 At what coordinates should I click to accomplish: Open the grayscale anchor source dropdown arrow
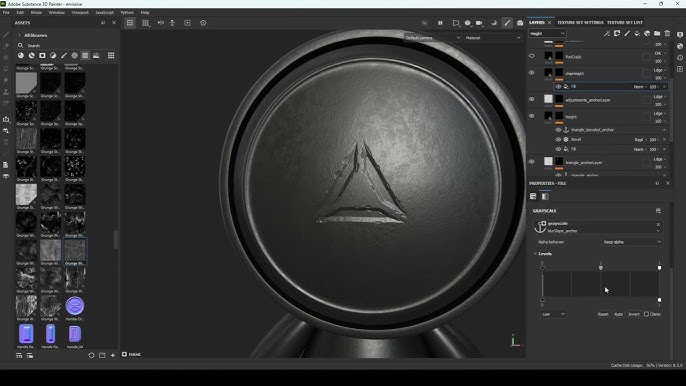658,231
